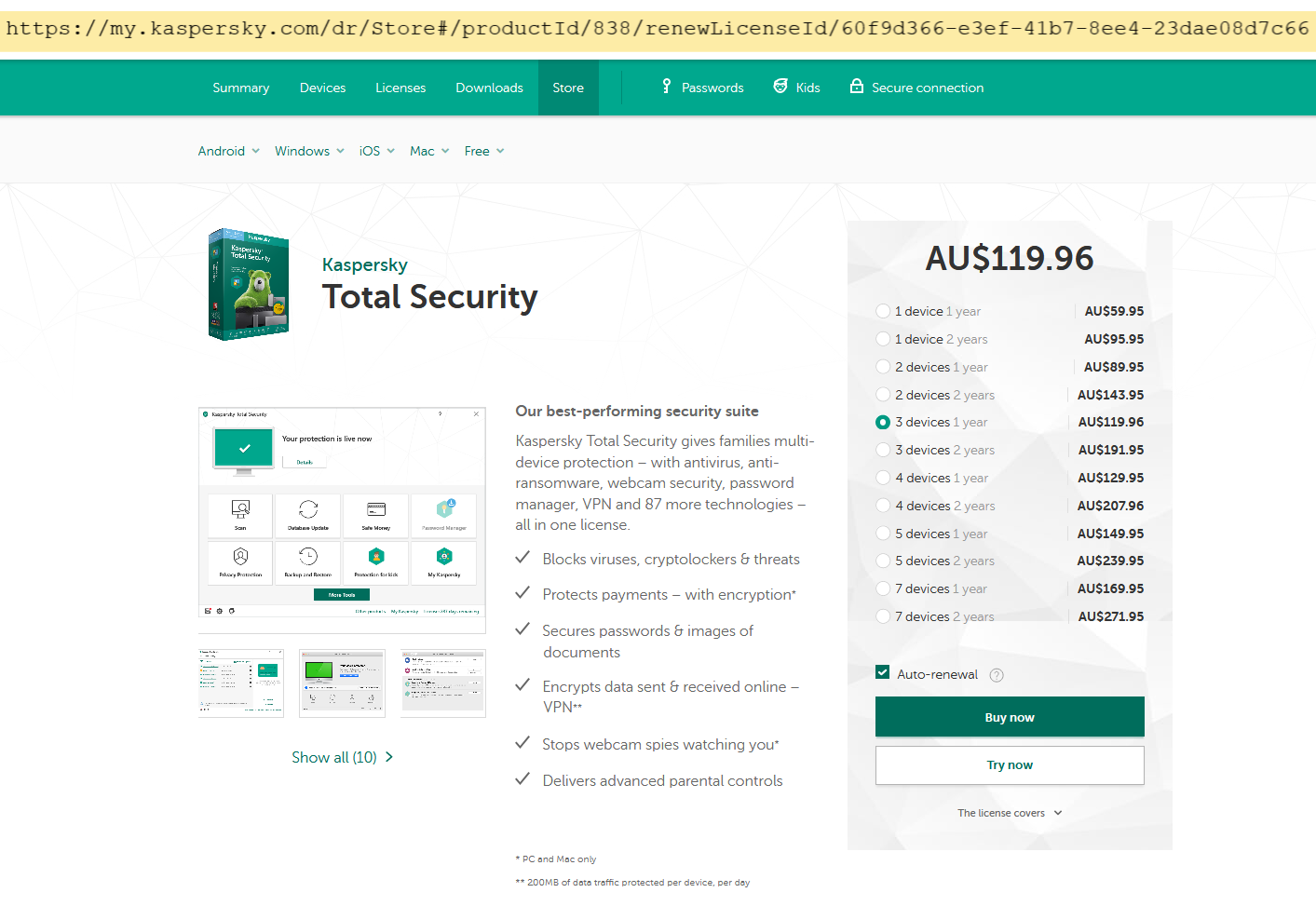Switch to the Downloads tab
1316x906 pixels.
(489, 88)
